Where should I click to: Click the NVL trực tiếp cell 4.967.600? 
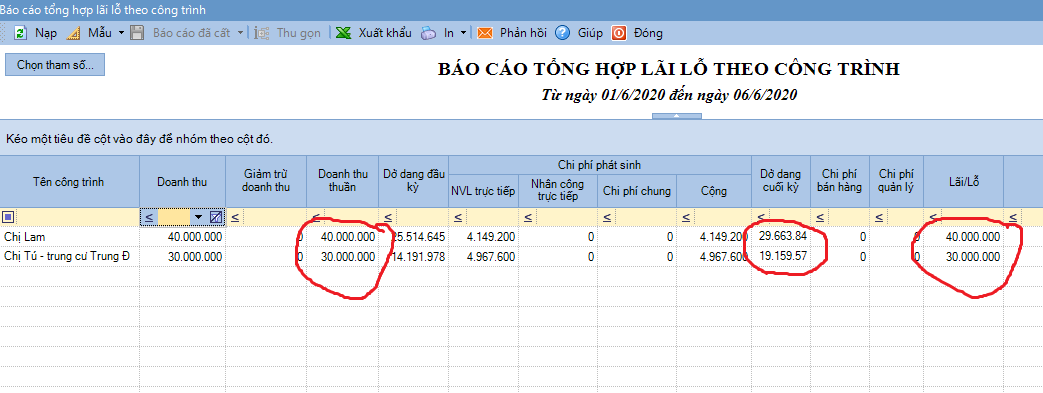coord(484,257)
